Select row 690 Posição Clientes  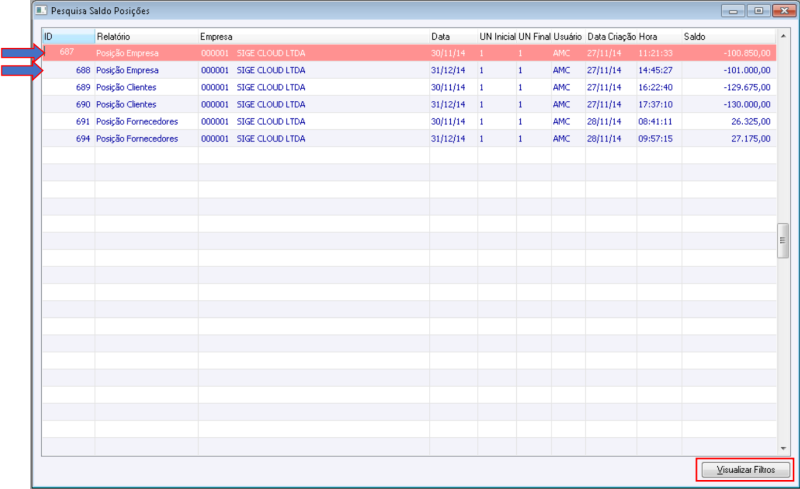point(409,104)
